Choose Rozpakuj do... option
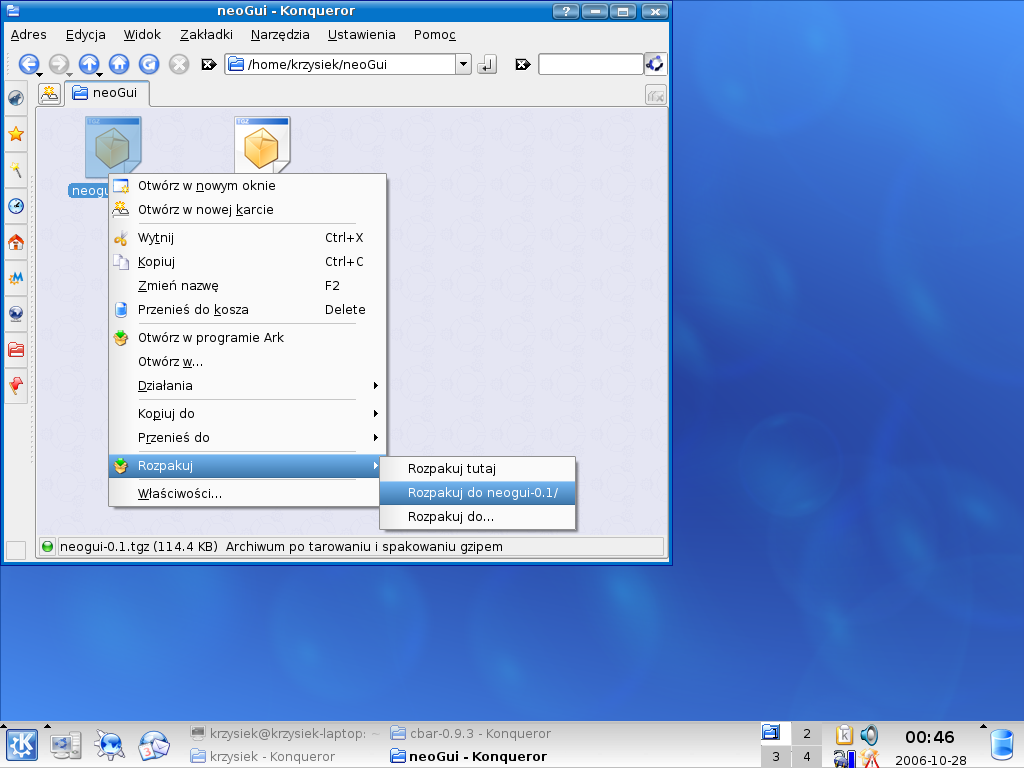 coord(477,517)
